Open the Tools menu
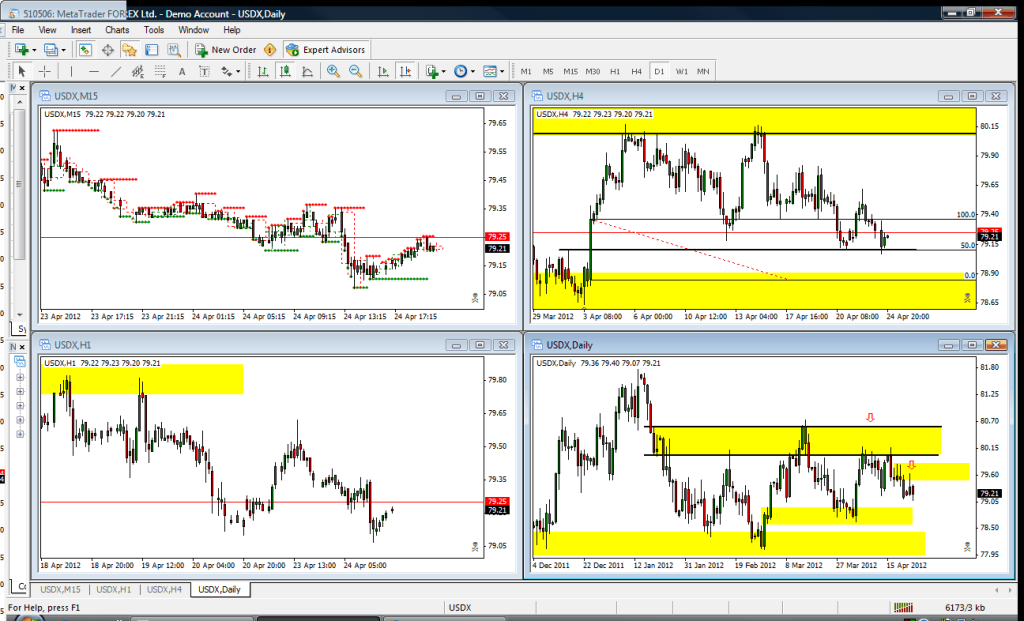1024x621 pixels. tap(153, 30)
